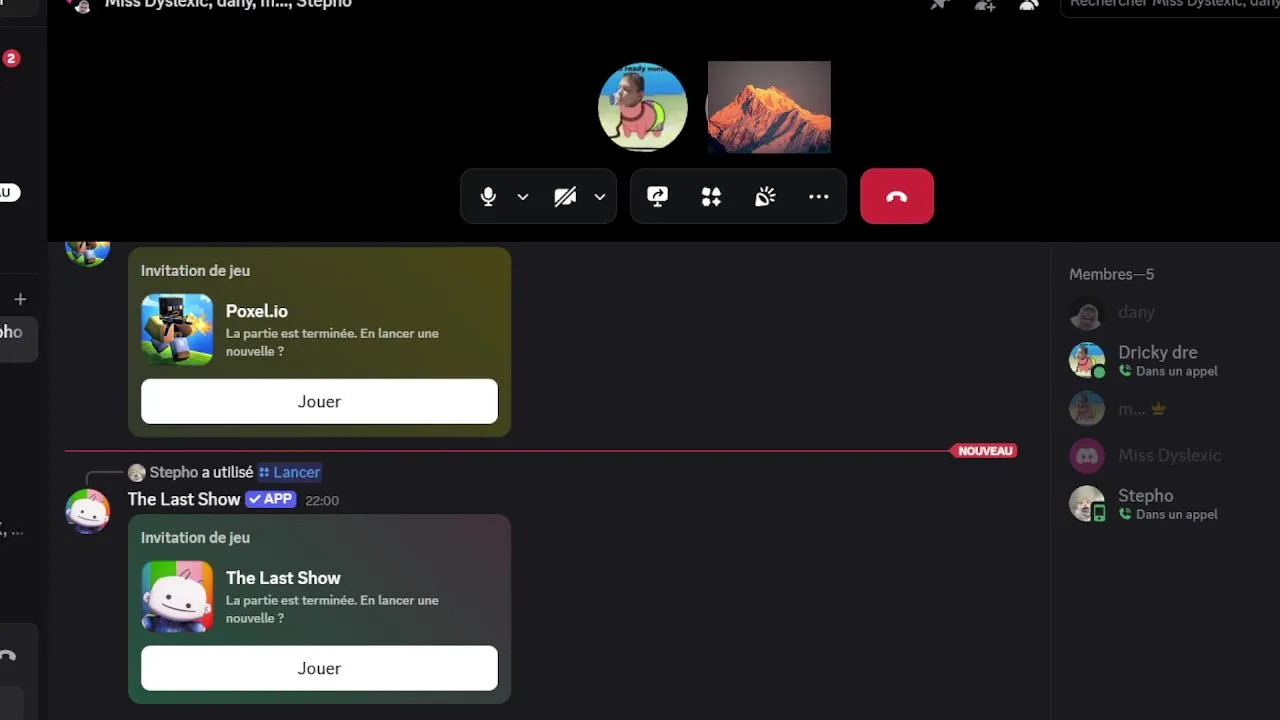Mute the microphone in the call
Screen dimensions: 1280x720
(x=488, y=197)
